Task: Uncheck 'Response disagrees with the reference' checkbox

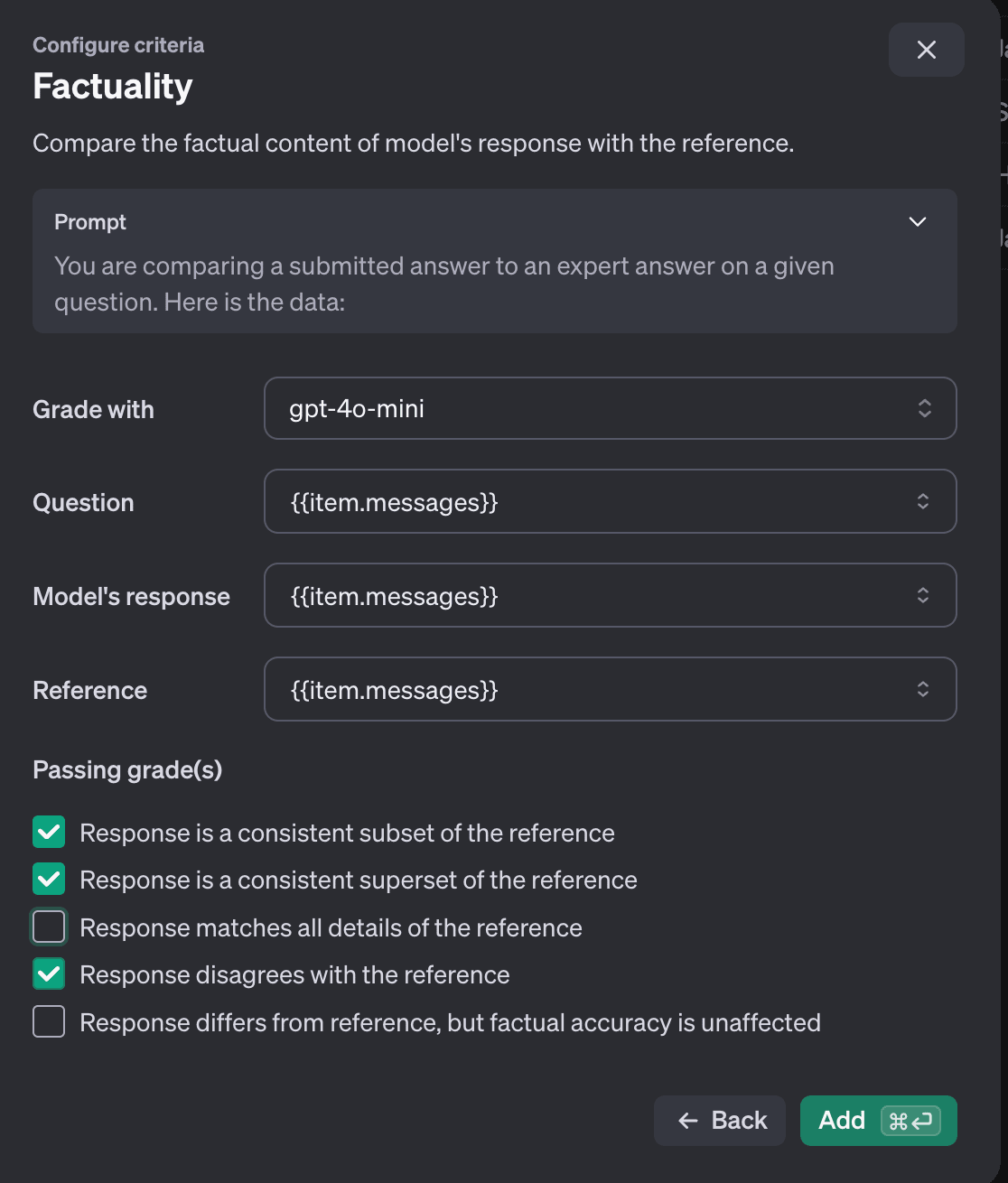Action: (49, 974)
